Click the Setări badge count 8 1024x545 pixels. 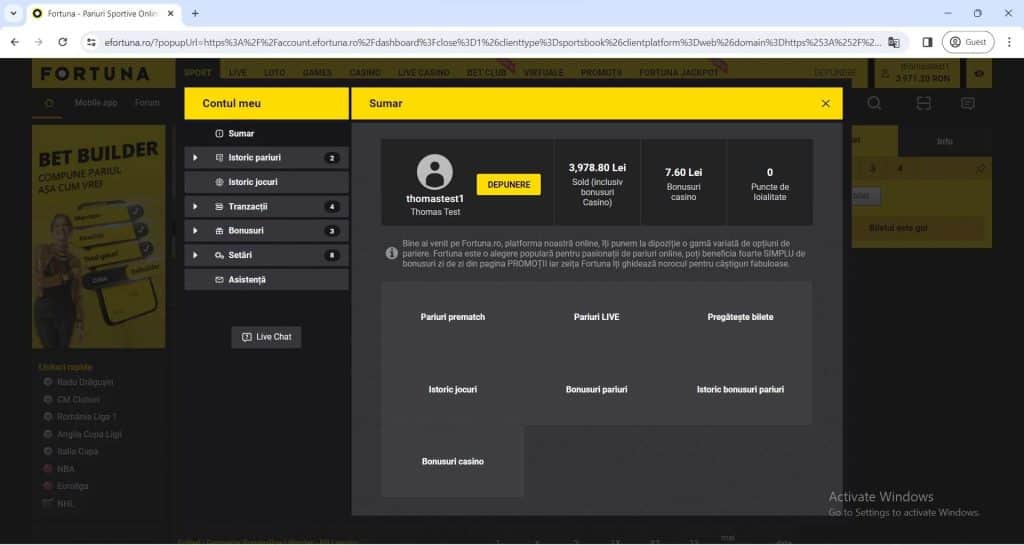click(332, 255)
